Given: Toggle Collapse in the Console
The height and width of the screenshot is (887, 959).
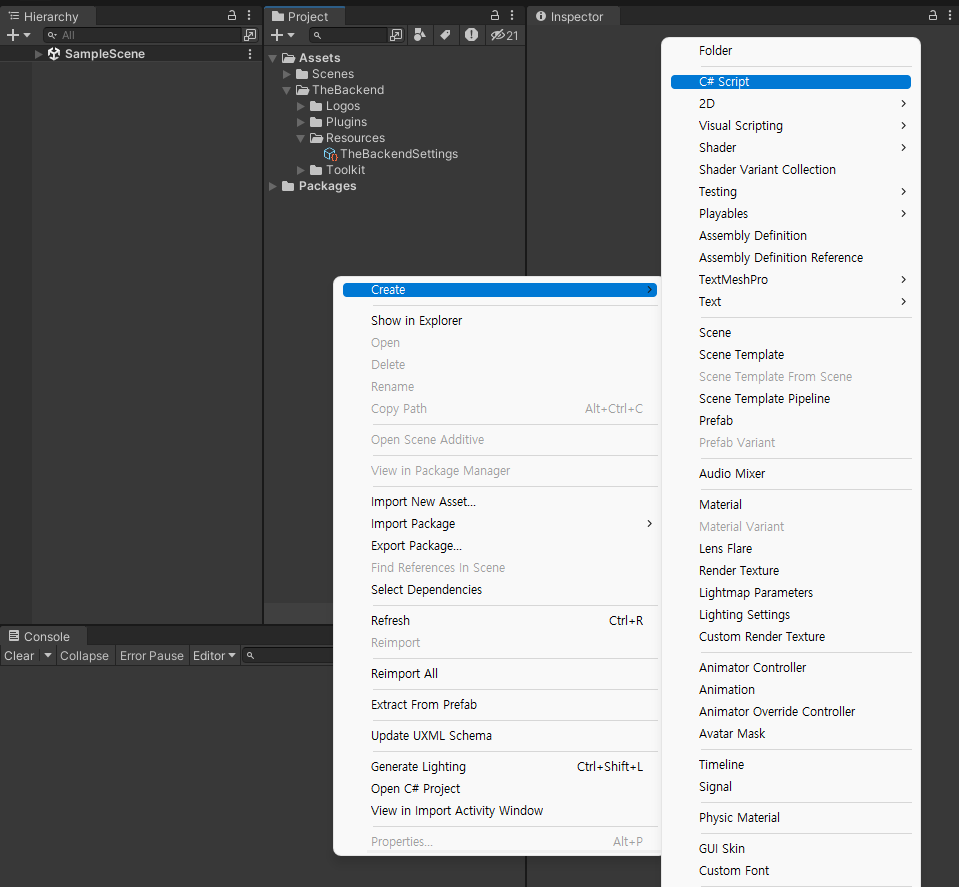Looking at the screenshot, I should coord(84,655).
